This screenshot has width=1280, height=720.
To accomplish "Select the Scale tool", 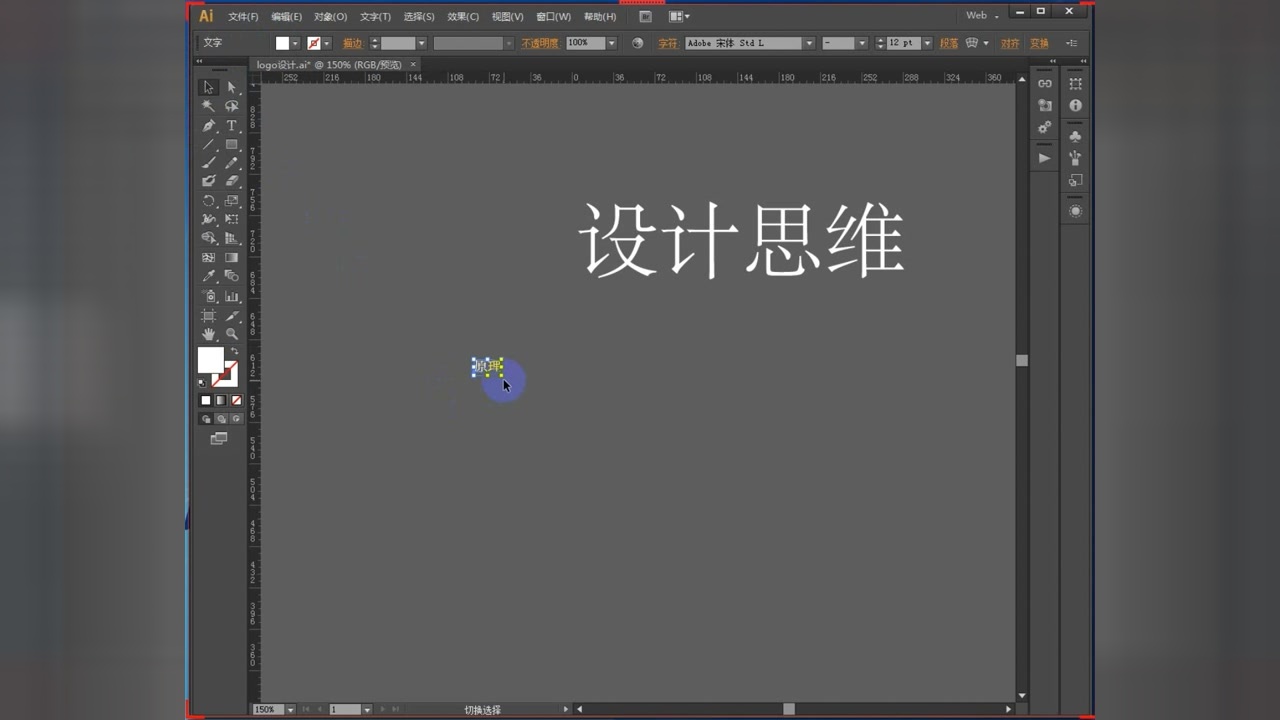I will click(232, 201).
